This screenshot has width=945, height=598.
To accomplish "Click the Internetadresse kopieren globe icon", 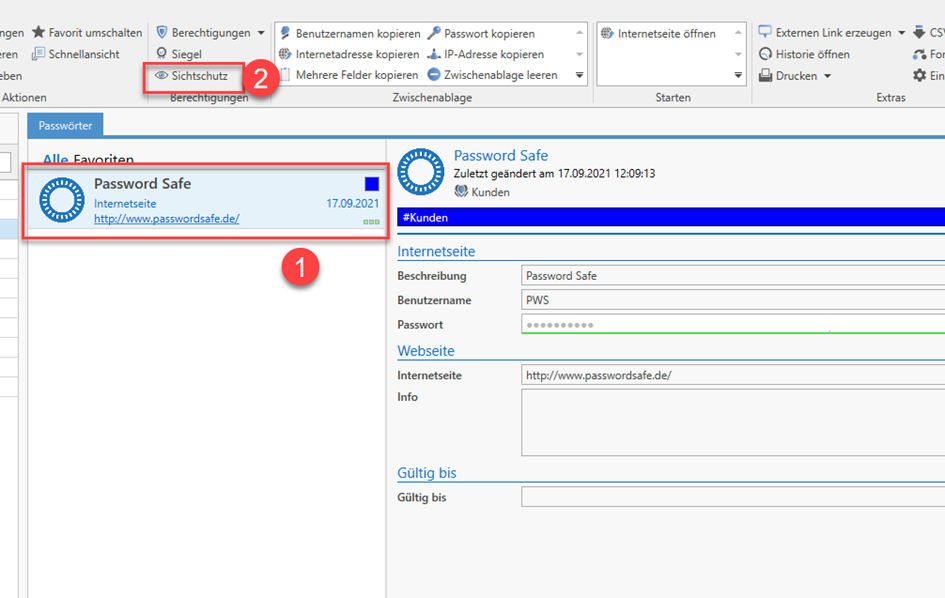I will tap(286, 54).
